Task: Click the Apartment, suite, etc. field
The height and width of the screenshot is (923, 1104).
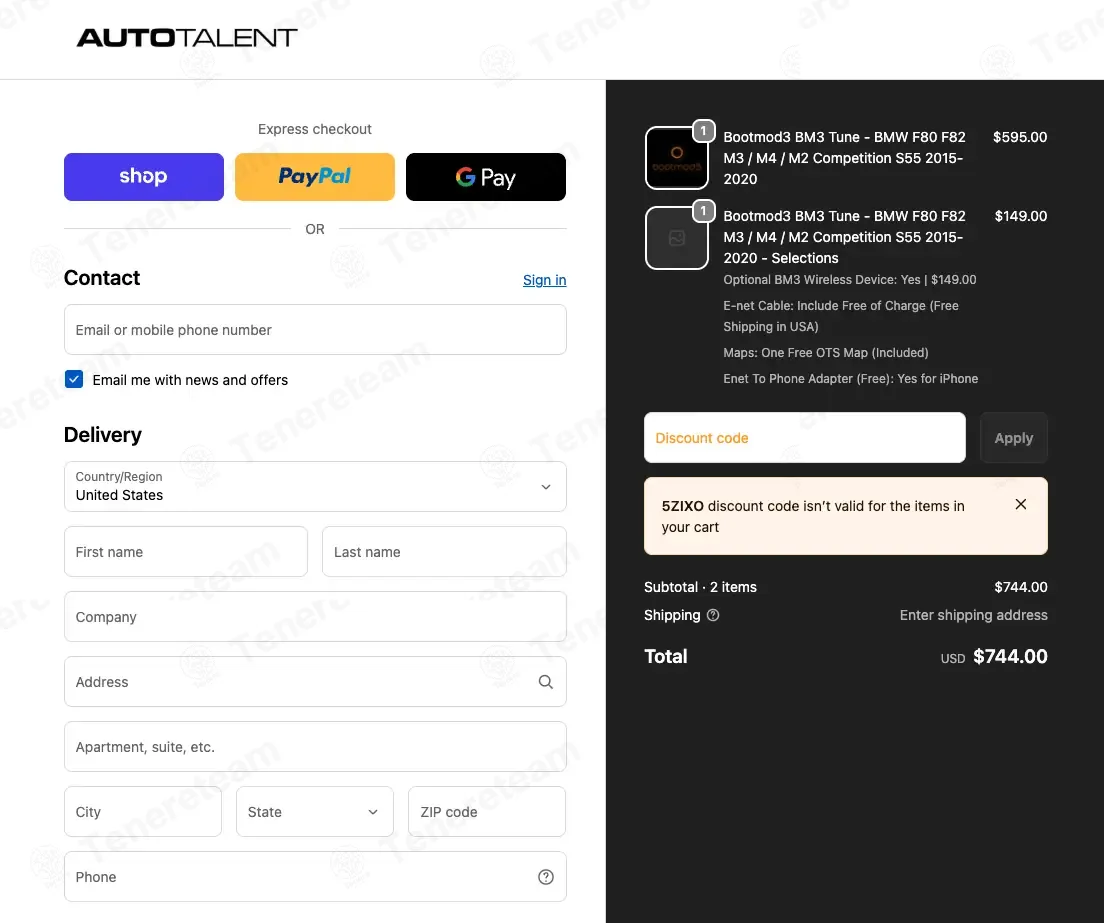Action: point(315,747)
